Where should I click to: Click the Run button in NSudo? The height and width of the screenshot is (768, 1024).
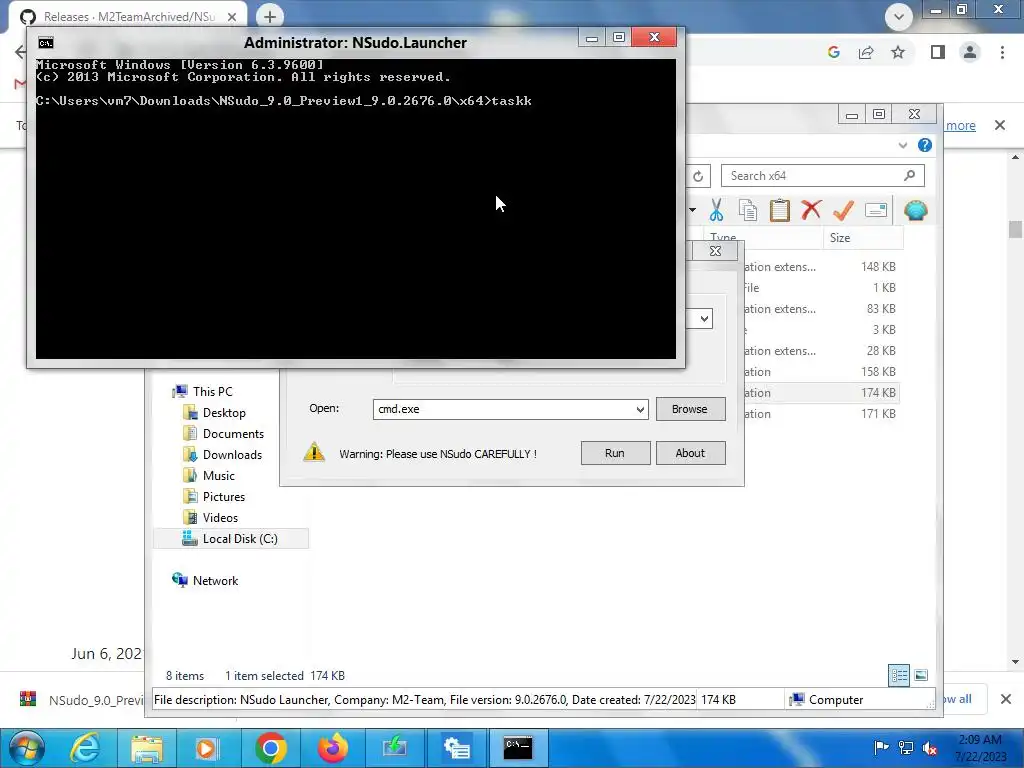click(x=615, y=453)
